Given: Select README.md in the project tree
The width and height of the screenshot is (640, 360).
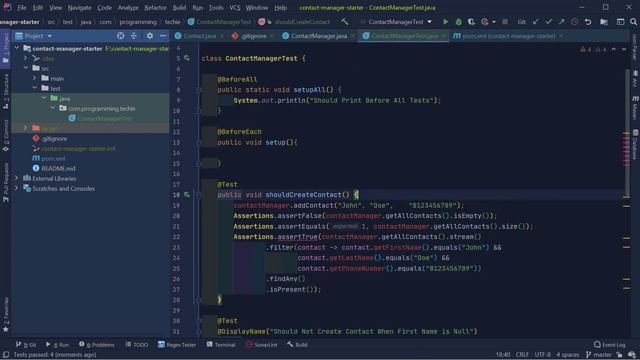Looking at the screenshot, I should point(58,168).
